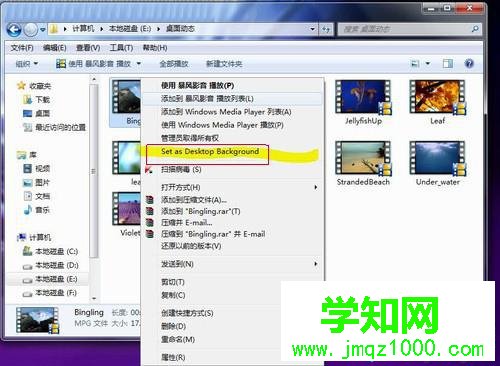Viewport: 500px width, 366px height.
Task: Expand the address bar history dropdown
Action: click(x=312, y=29)
